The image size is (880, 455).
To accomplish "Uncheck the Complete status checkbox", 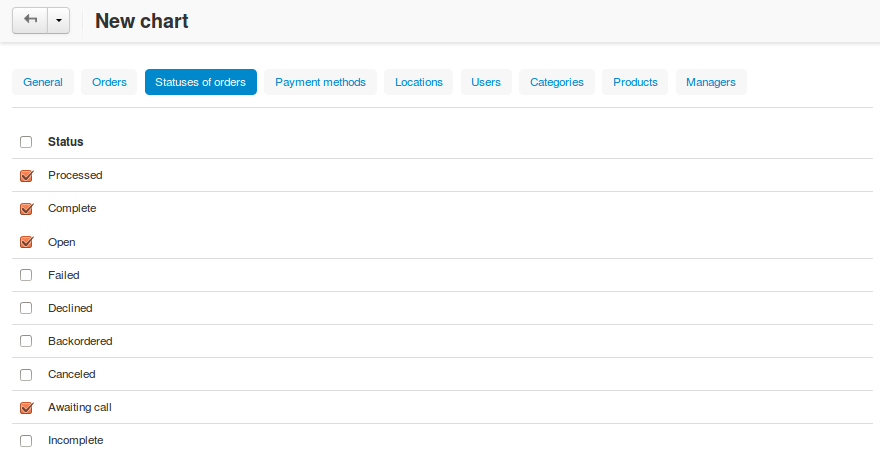I will coord(26,209).
